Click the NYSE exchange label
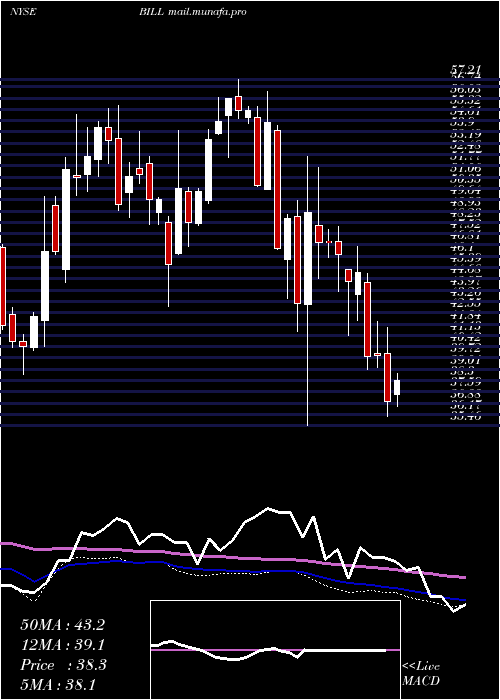The image size is (500, 700). tap(23, 12)
